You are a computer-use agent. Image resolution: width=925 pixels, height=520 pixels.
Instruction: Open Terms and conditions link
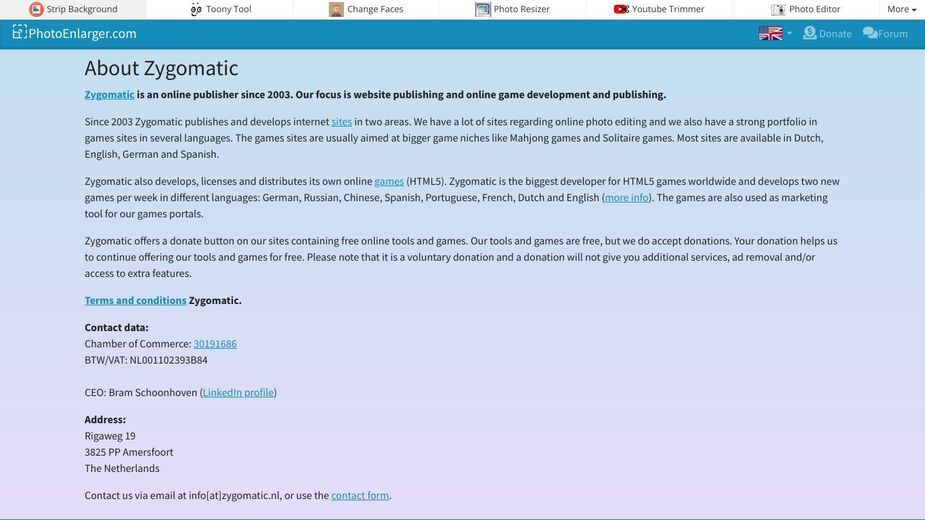coord(135,300)
